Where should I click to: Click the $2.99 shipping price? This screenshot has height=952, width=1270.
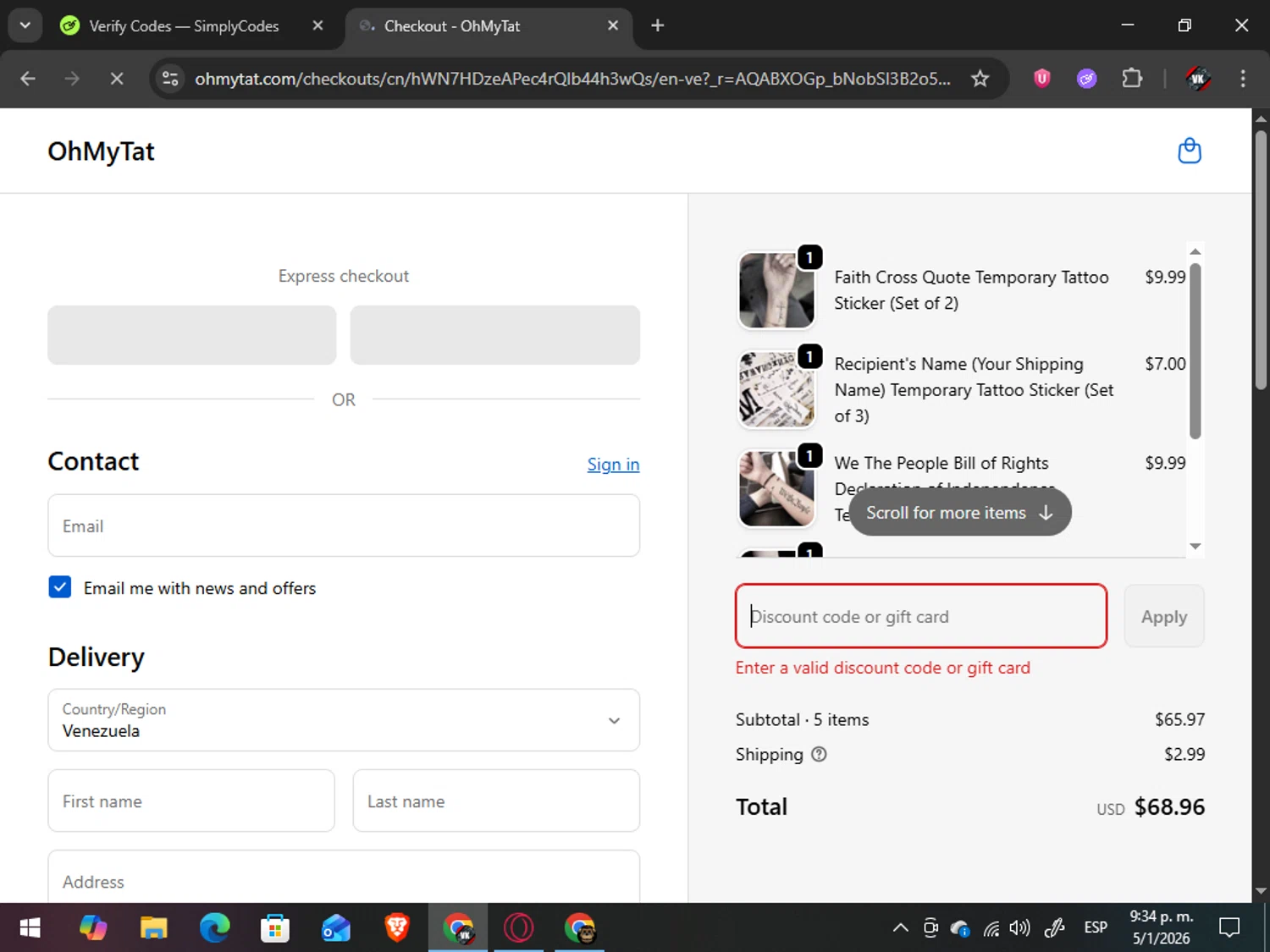point(1184,754)
